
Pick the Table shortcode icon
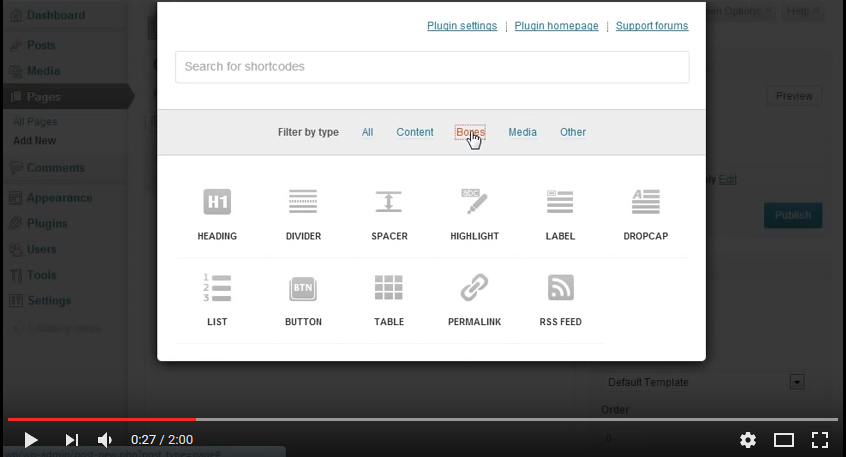tap(389, 288)
